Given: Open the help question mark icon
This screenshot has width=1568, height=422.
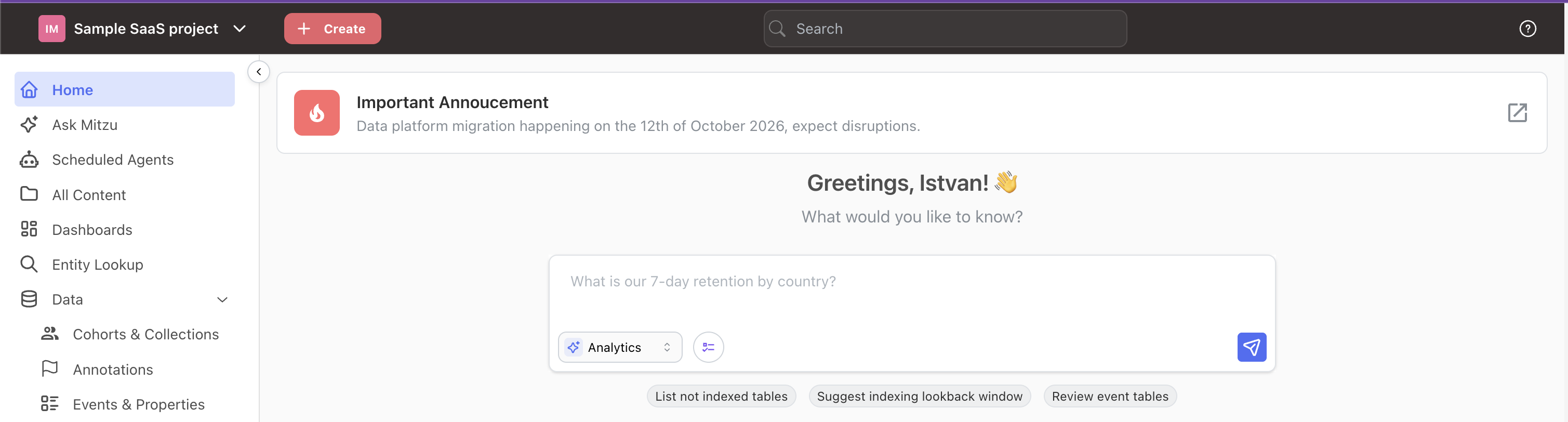Looking at the screenshot, I should point(1527,29).
